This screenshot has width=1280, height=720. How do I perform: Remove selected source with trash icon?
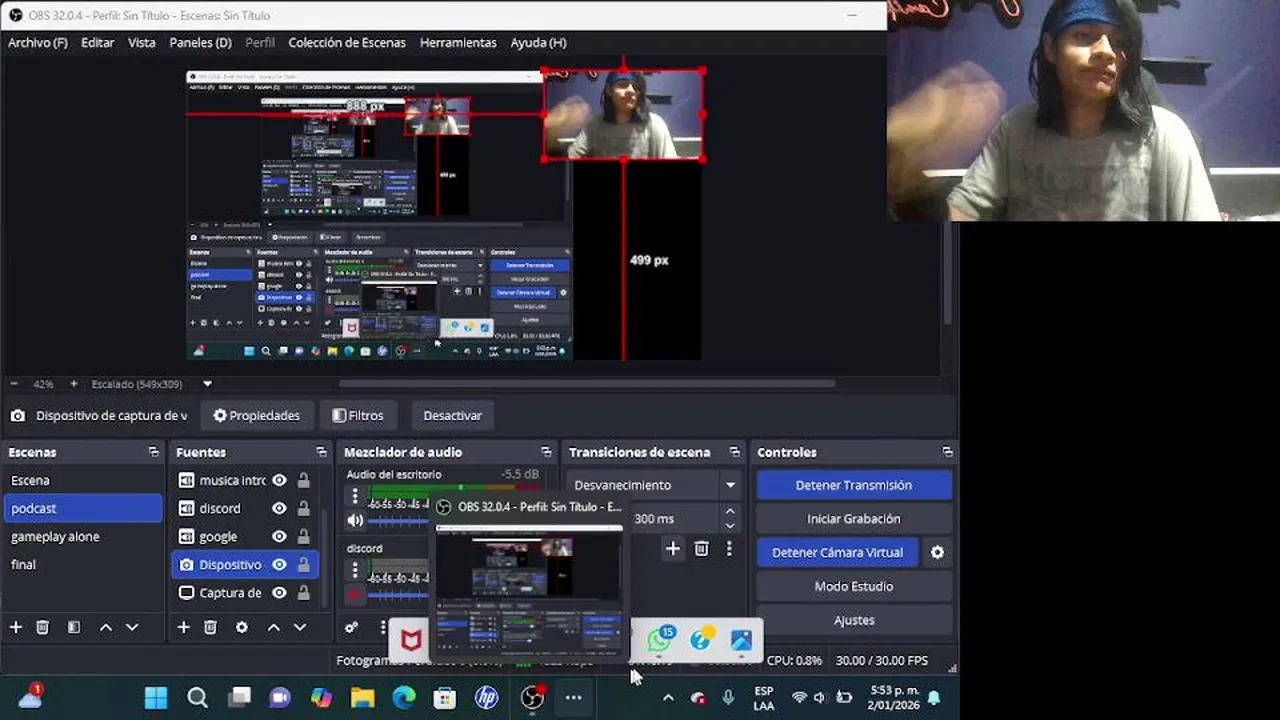211,627
